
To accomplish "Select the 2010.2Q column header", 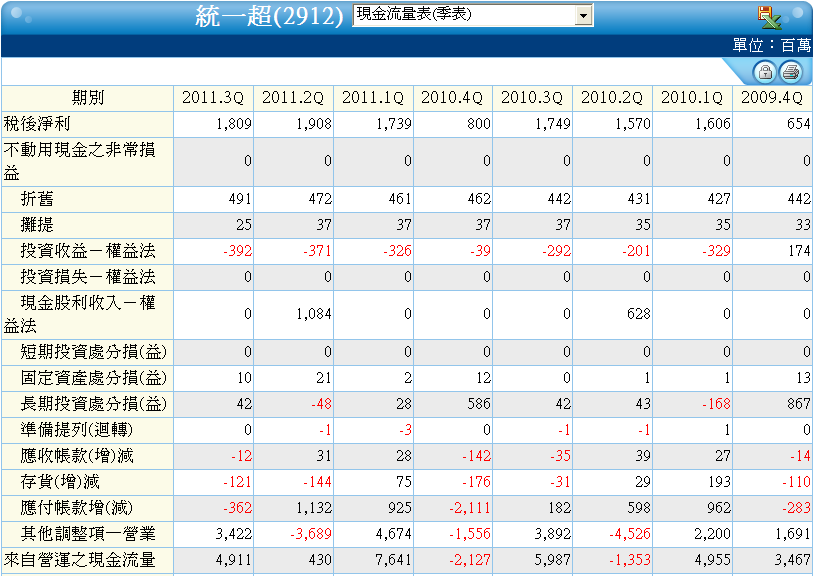I will (x=612, y=98).
